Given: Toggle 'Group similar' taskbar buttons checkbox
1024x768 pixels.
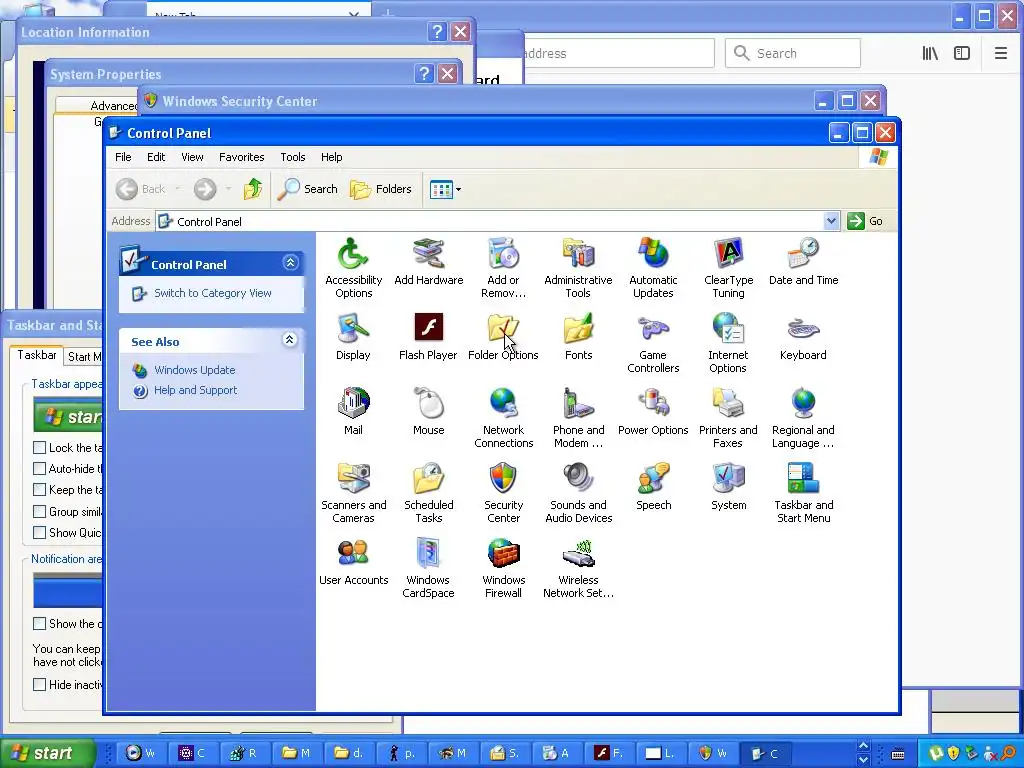Looking at the screenshot, I should point(39,511).
